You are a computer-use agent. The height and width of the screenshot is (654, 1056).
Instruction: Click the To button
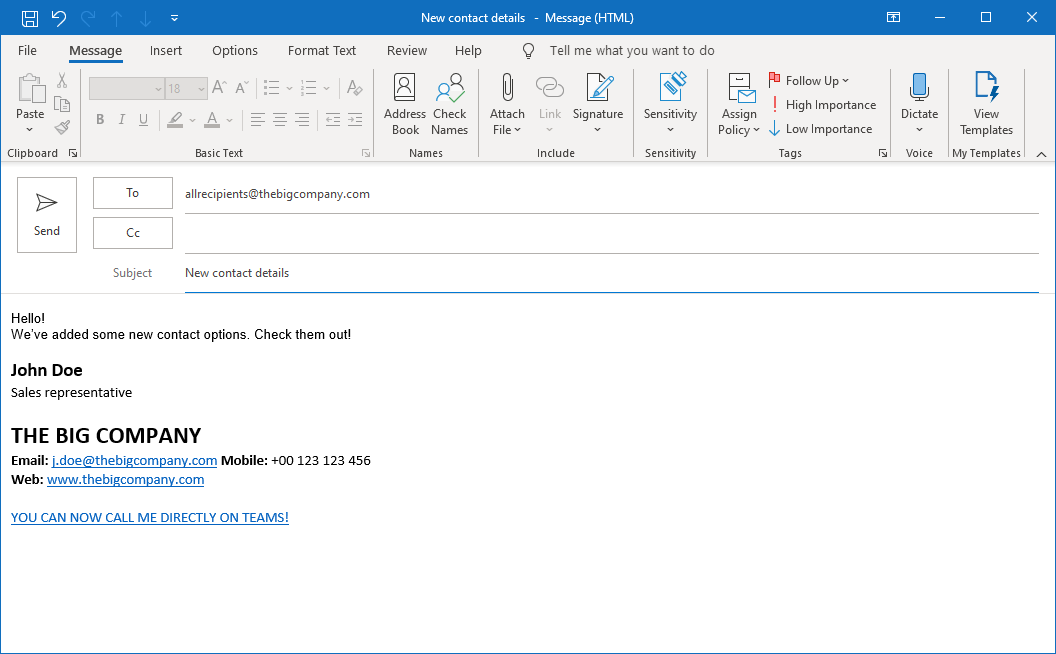pyautogui.click(x=133, y=193)
